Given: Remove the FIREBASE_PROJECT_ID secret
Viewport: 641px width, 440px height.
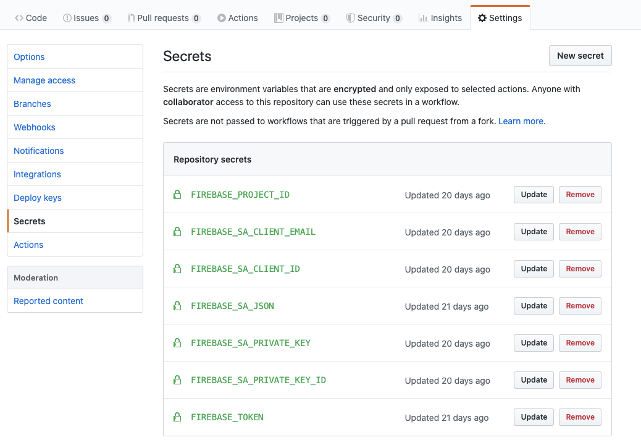Looking at the screenshot, I should pos(580,195).
